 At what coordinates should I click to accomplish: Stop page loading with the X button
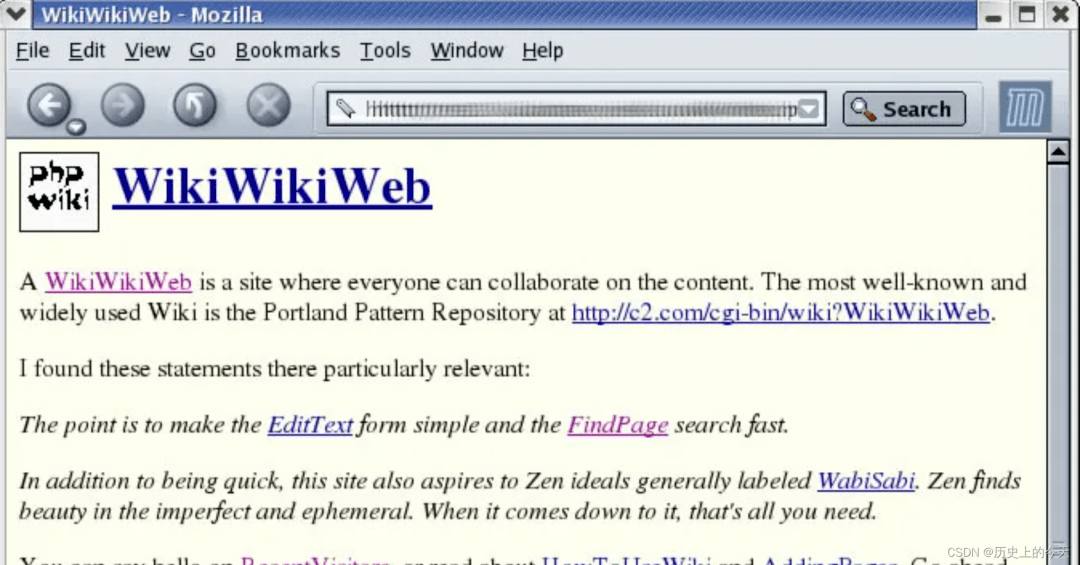269,105
